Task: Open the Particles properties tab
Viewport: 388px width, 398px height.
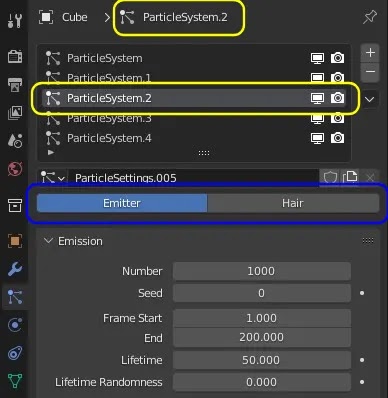Action: tap(15, 297)
